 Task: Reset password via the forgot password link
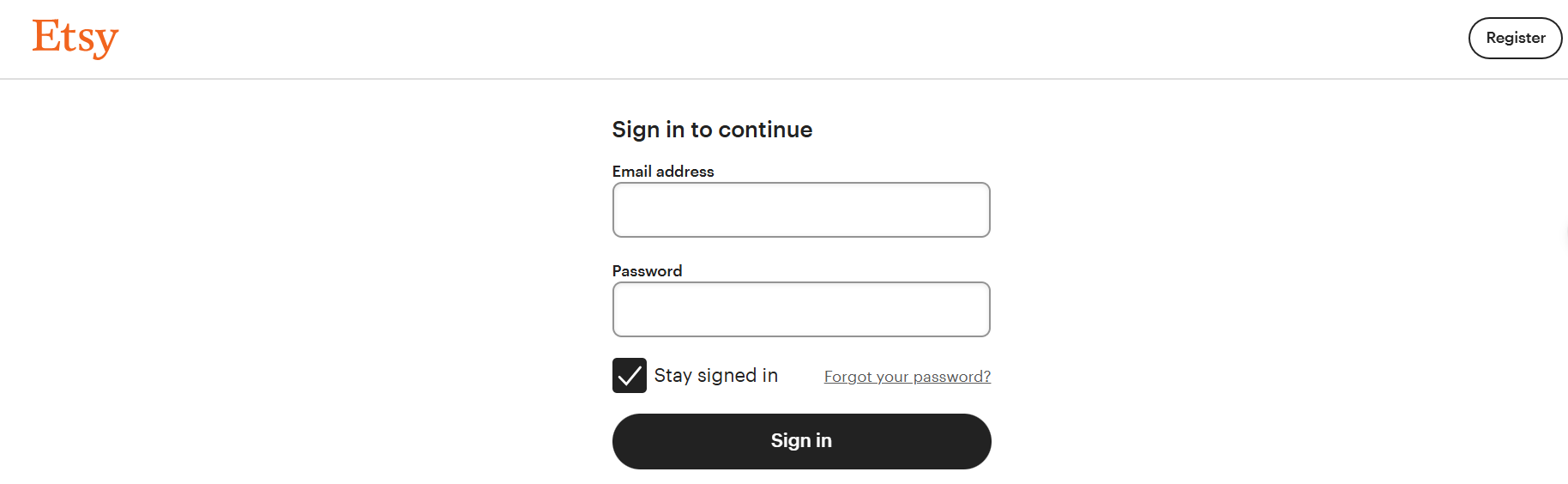coord(908,377)
